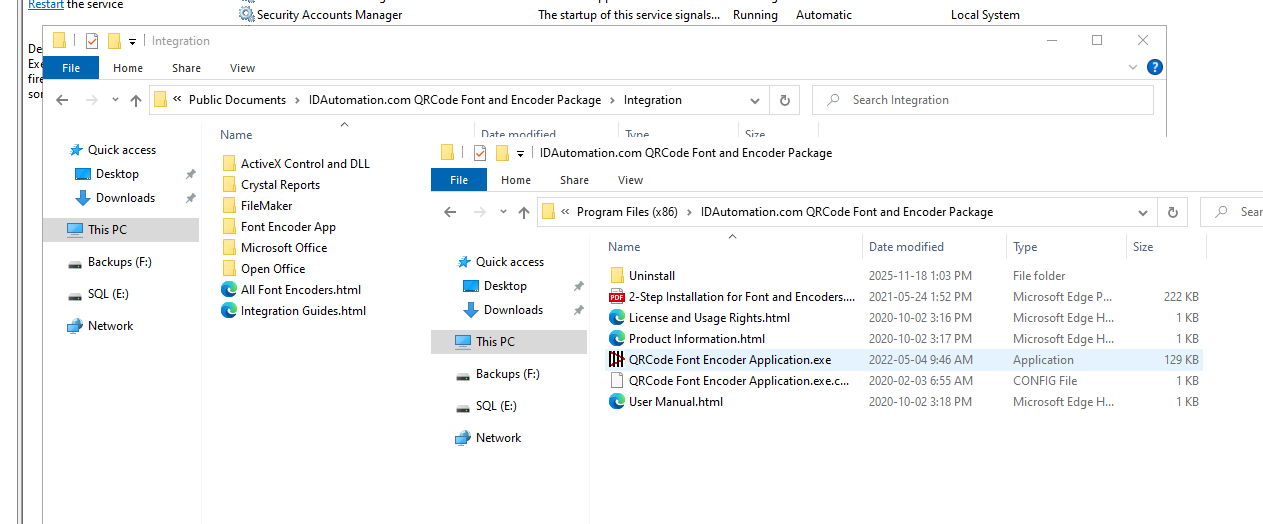Select SQL (E:) drive in front navigation pane
This screenshot has height=524, width=1263.
coord(497,406)
